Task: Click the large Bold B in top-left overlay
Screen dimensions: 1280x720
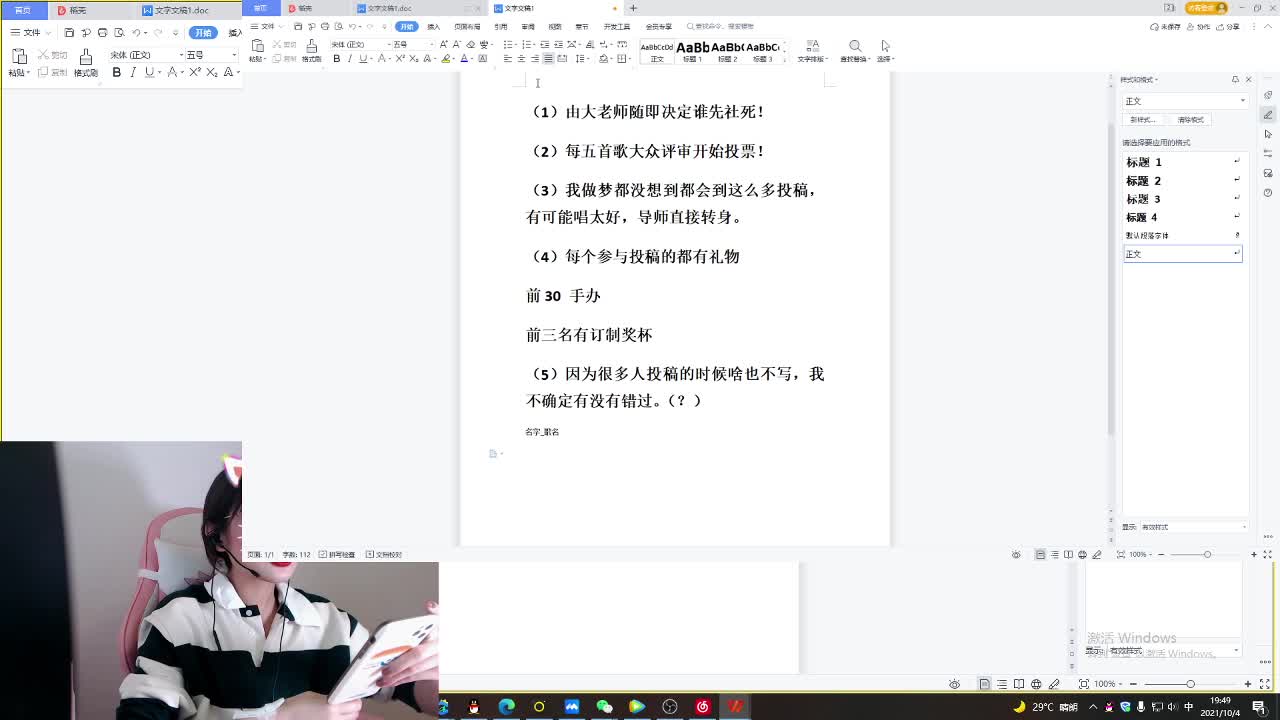Action: (117, 72)
